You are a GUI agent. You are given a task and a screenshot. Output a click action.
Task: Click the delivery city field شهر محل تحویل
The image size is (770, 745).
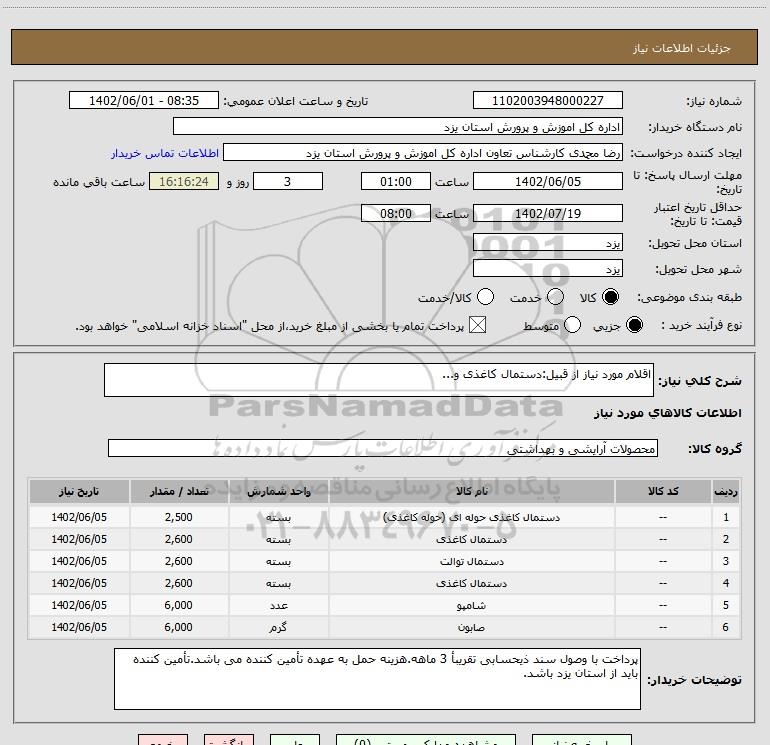(x=548, y=269)
